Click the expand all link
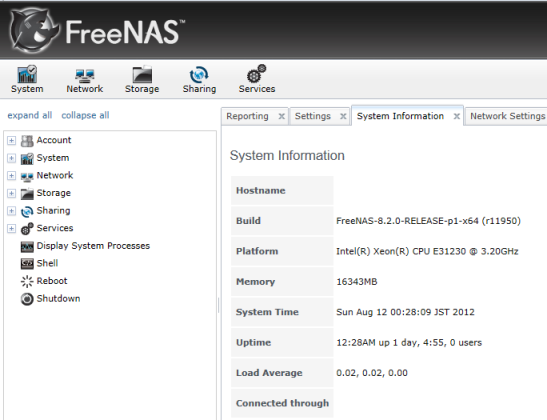Image resolution: width=547 pixels, height=420 pixels. (x=30, y=115)
